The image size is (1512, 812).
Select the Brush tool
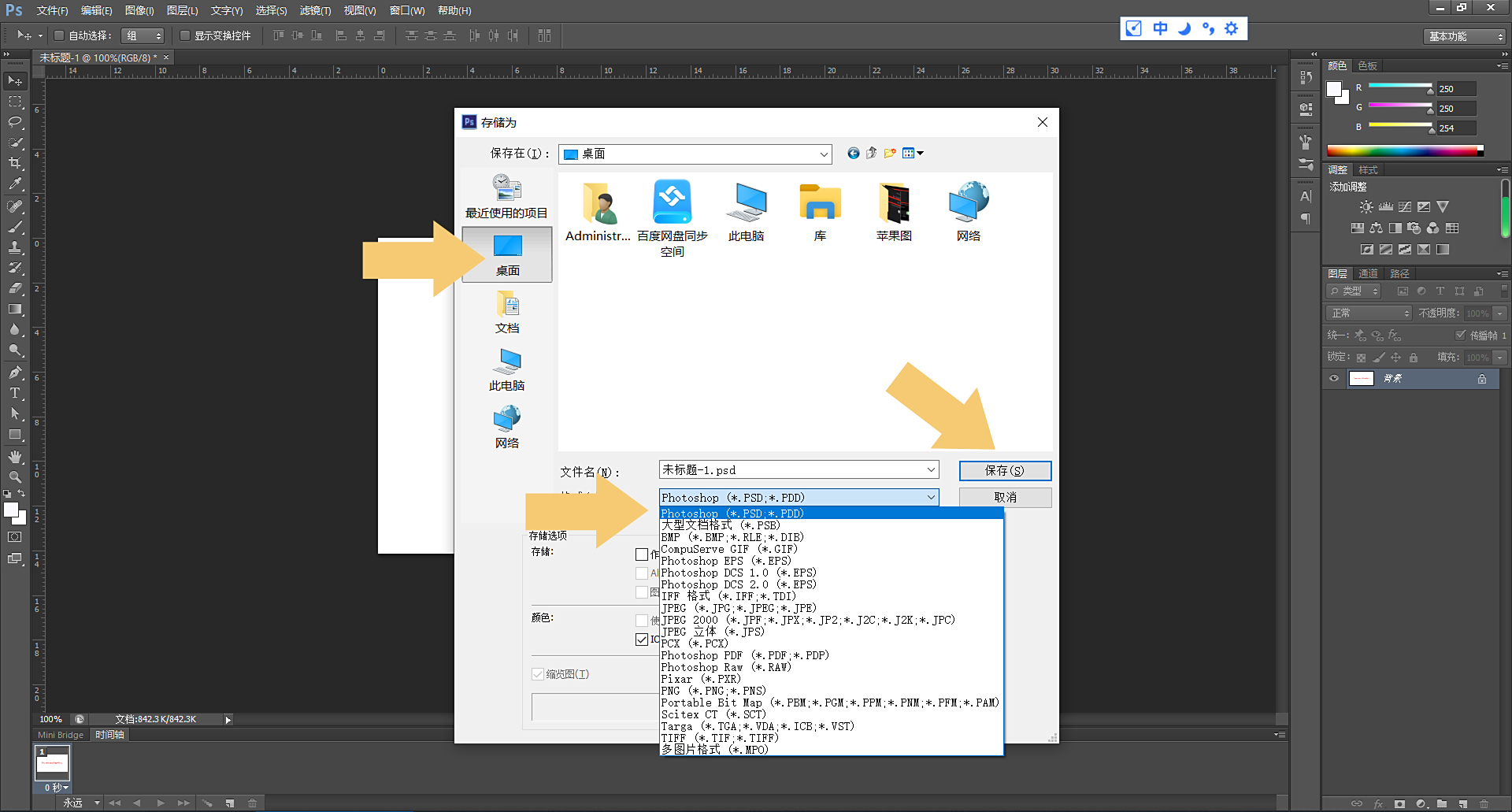[15, 227]
